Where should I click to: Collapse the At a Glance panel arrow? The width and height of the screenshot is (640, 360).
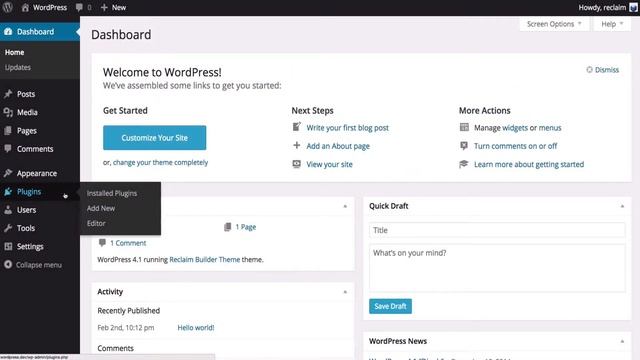[345, 207]
